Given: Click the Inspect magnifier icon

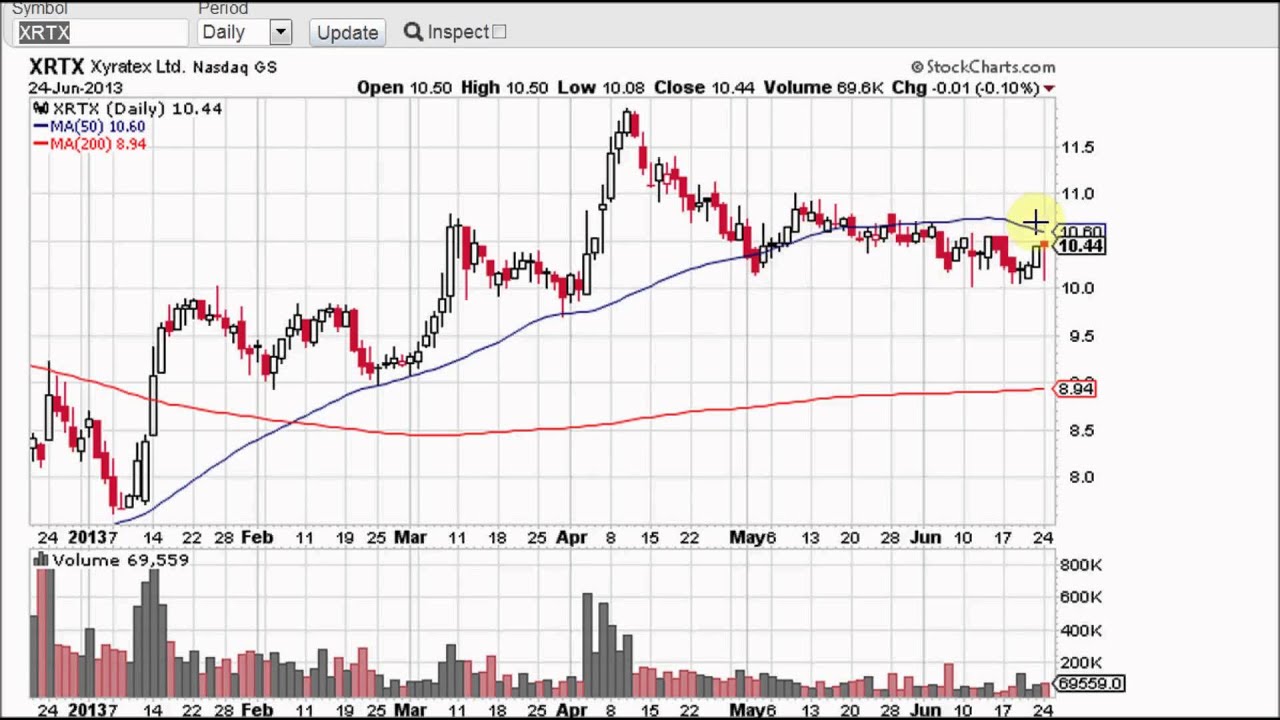Looking at the screenshot, I should [x=413, y=32].
